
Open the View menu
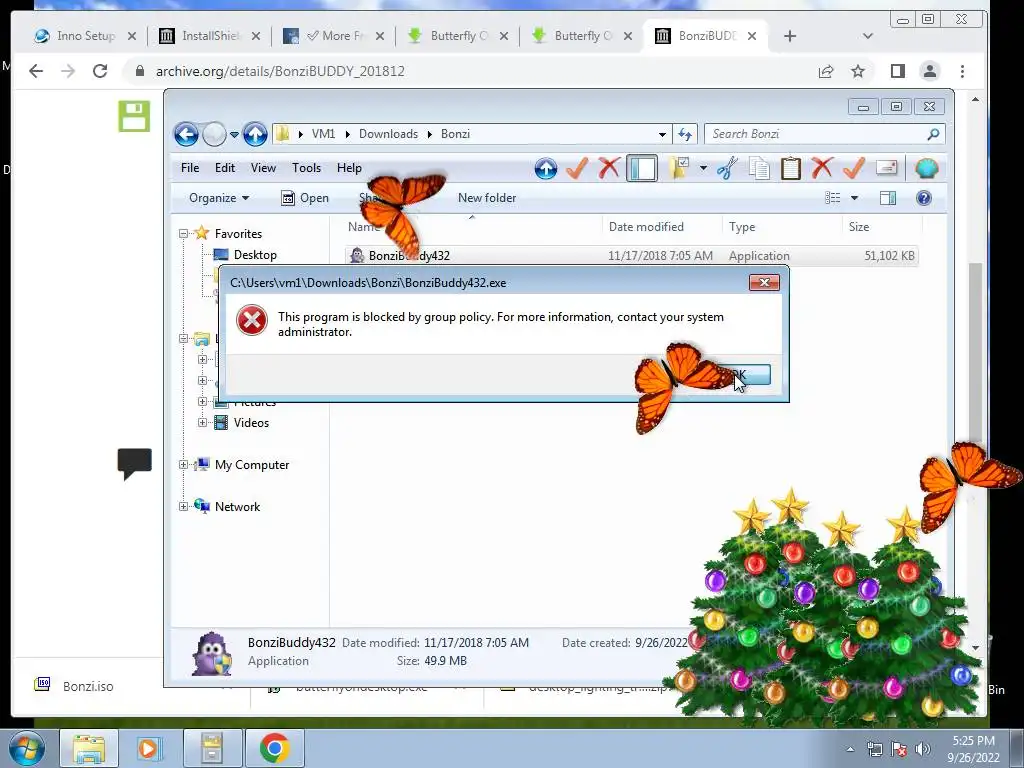tap(263, 168)
